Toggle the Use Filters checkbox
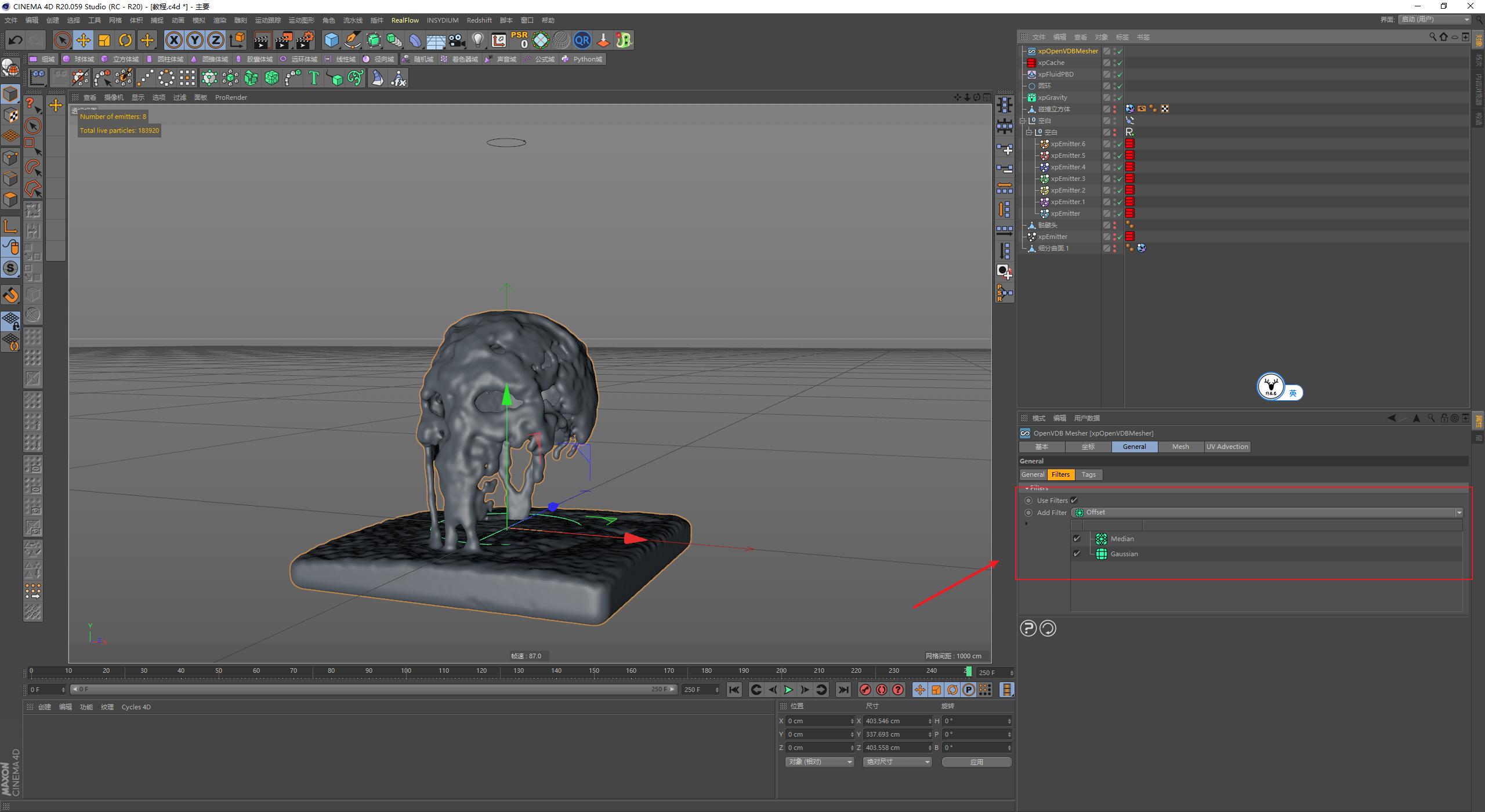 (1074, 500)
